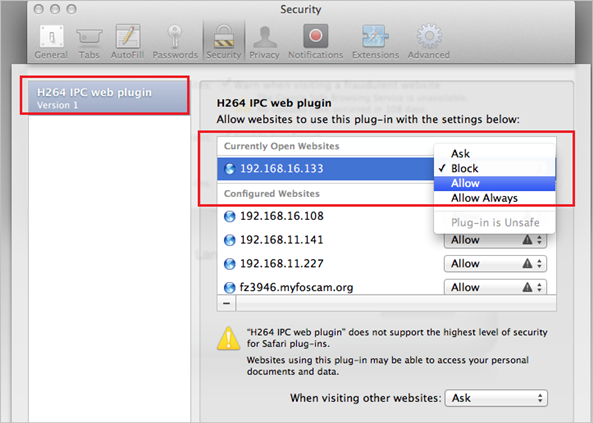593x423 pixels.
Task: Open the Extensions puzzle icon
Action: click(x=375, y=37)
